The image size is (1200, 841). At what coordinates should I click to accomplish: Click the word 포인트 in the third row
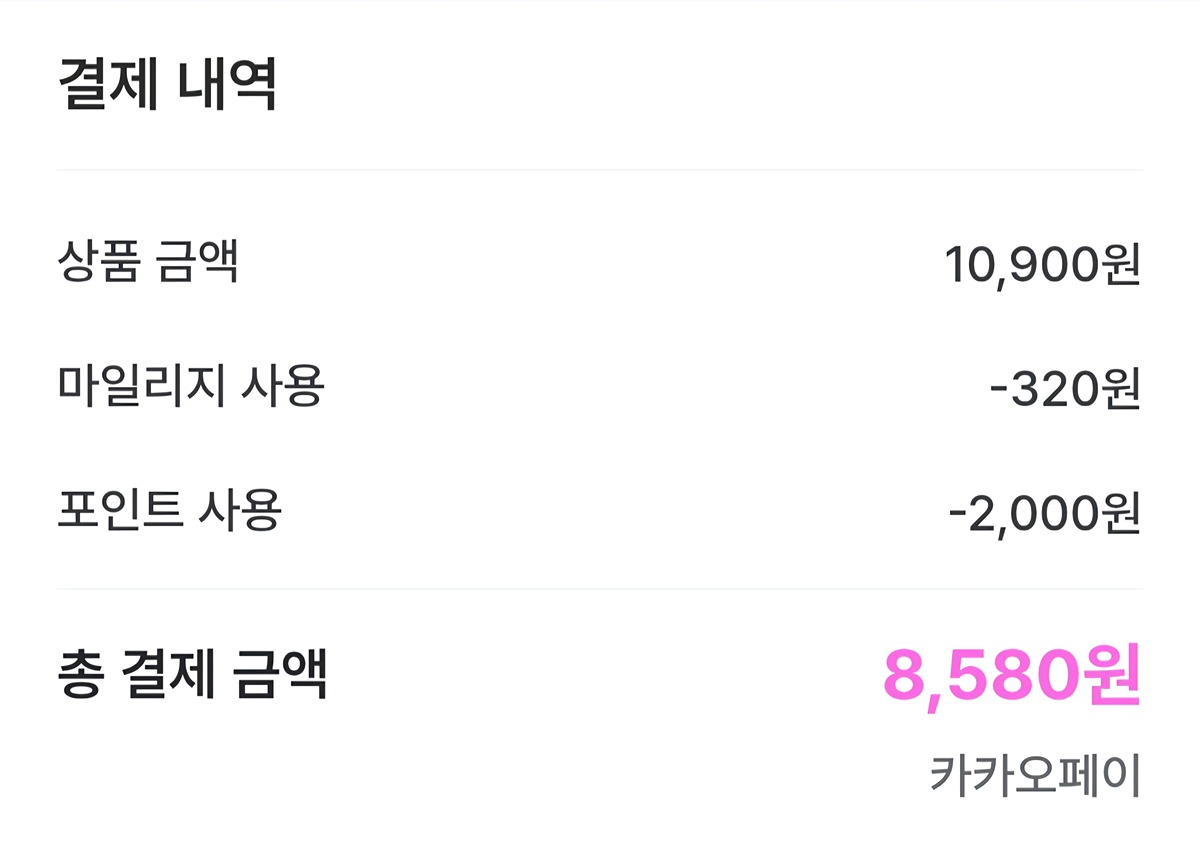click(119, 511)
